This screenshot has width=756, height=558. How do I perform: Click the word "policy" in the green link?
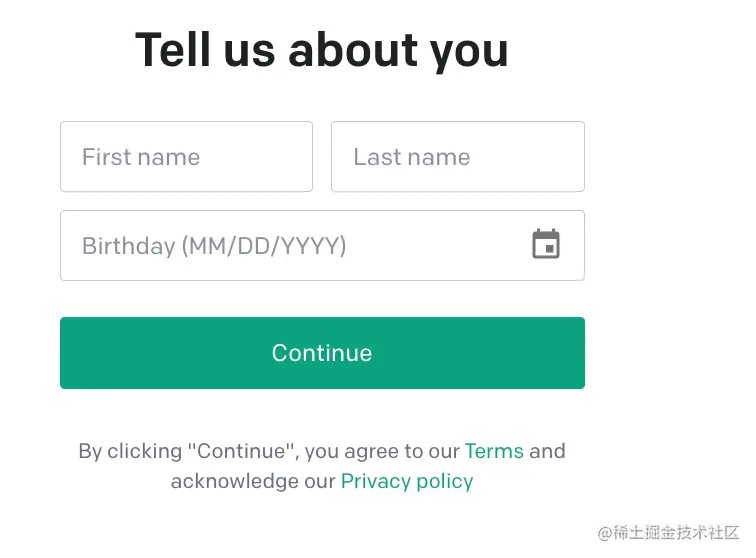[x=445, y=481]
